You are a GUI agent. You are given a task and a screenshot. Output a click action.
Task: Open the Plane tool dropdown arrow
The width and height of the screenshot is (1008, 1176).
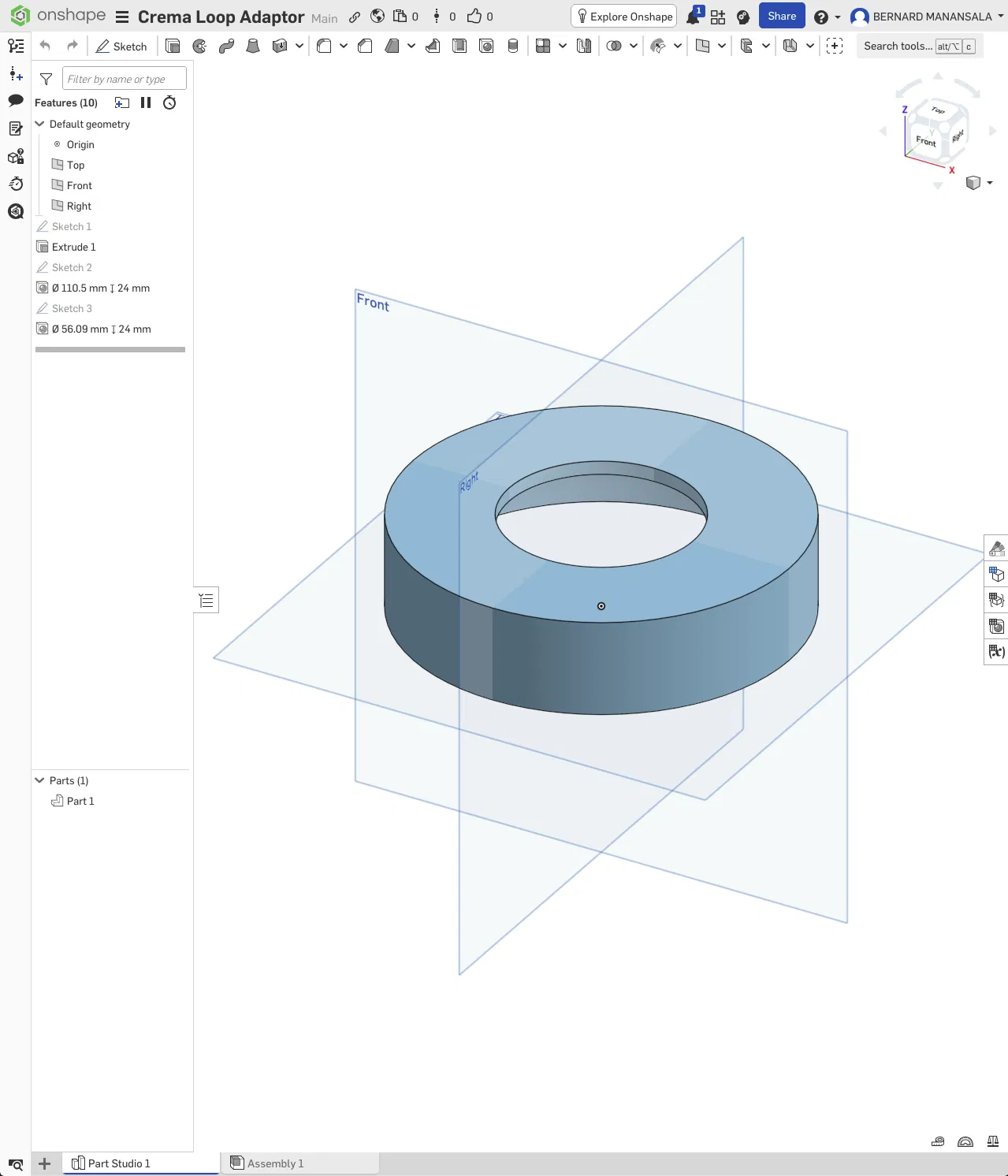pos(722,47)
